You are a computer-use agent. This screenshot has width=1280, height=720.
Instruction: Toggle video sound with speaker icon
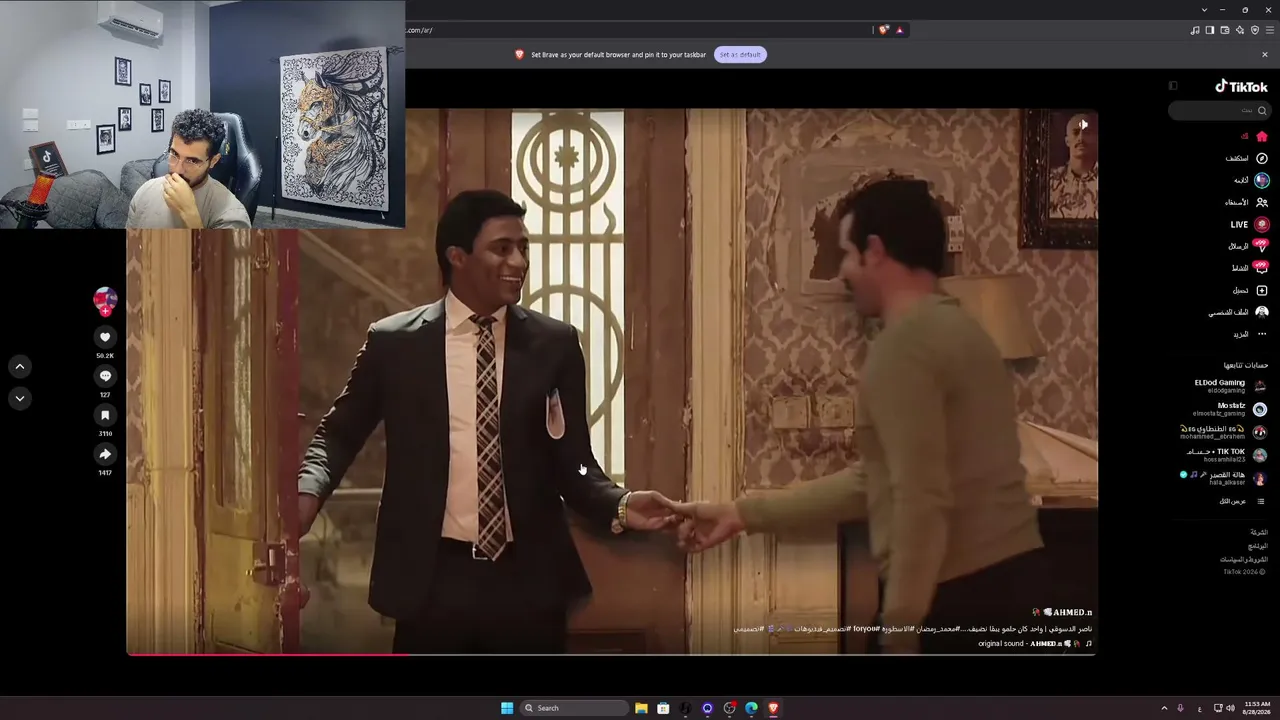point(1083,125)
